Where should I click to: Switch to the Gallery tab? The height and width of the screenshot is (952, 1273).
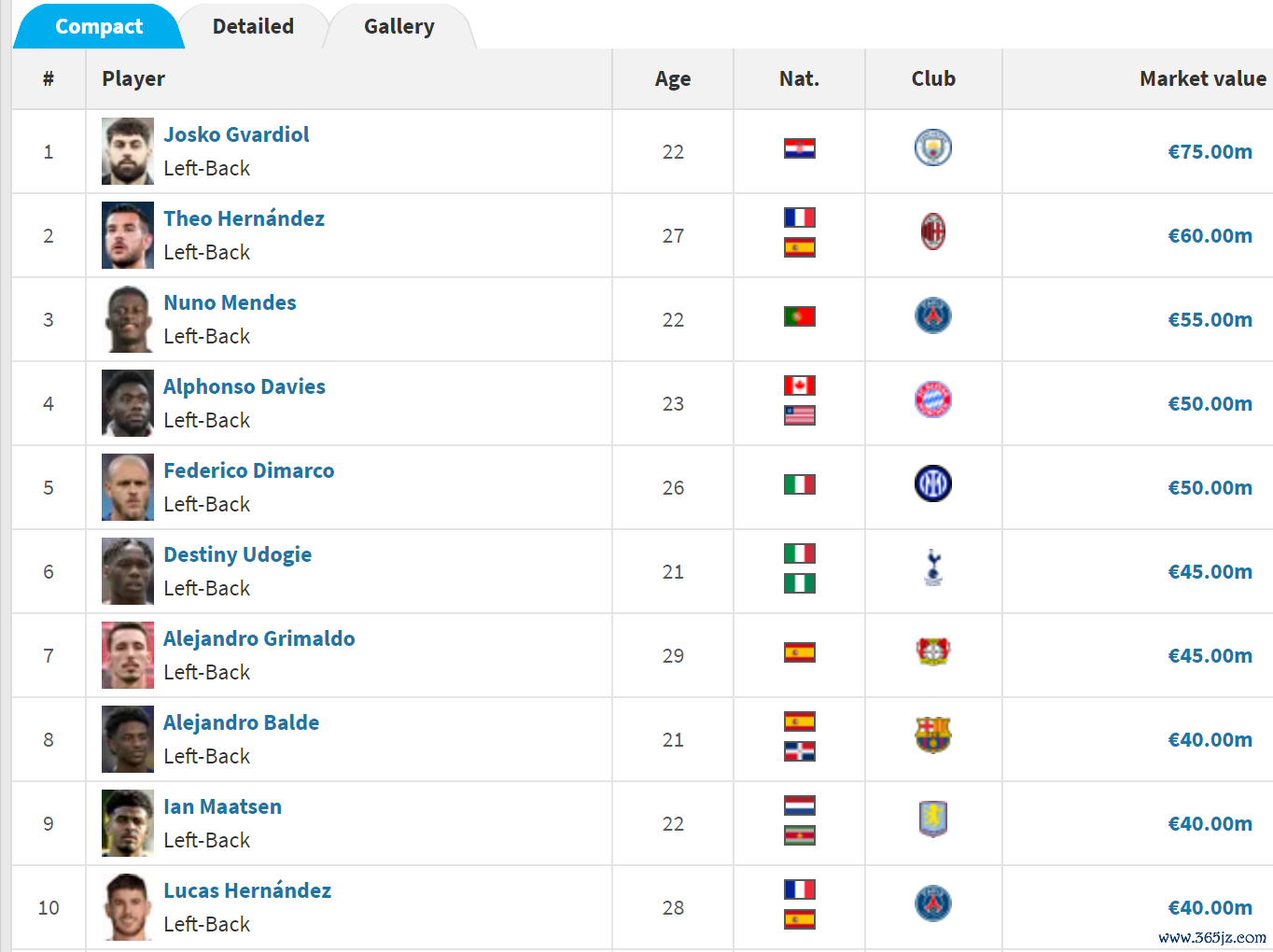point(399,26)
